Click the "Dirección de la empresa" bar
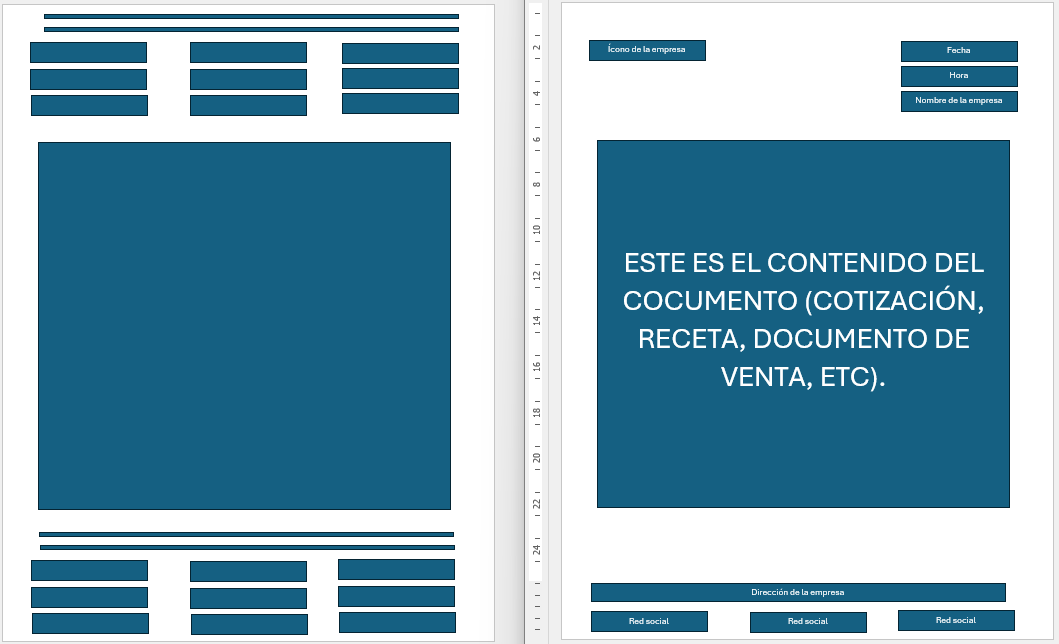This screenshot has width=1059, height=644. (797, 592)
